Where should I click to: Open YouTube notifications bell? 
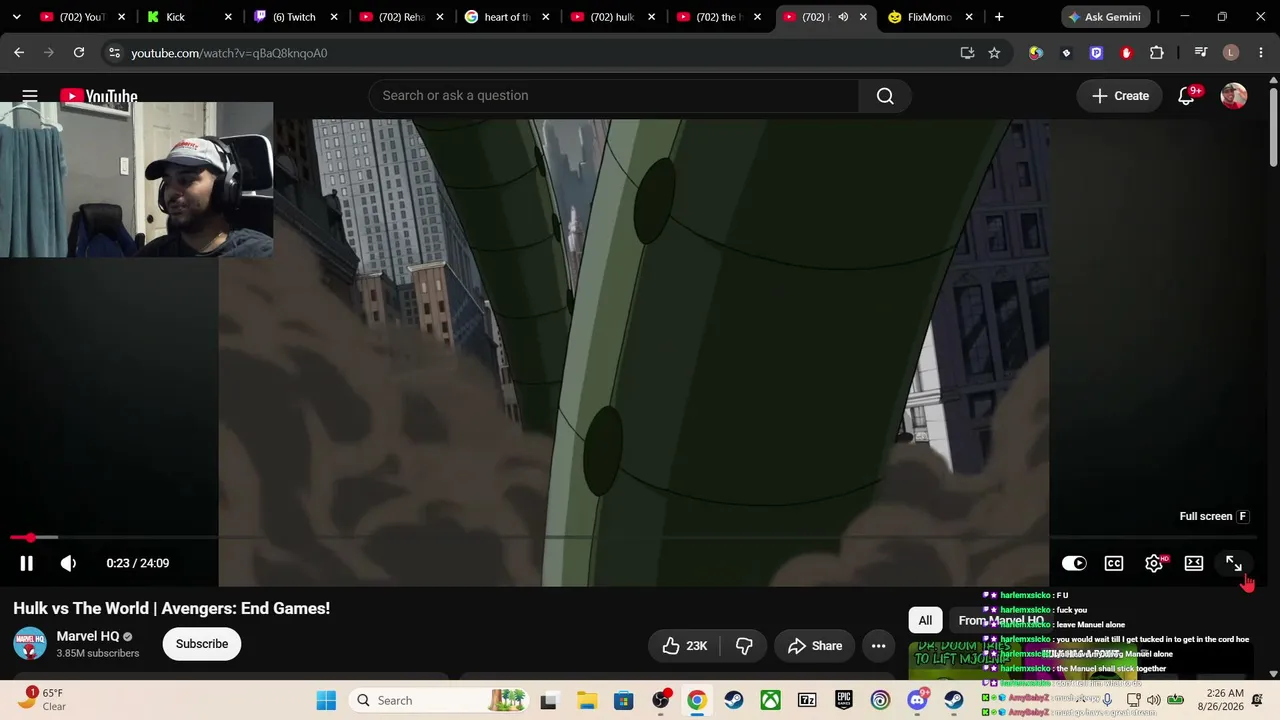tap(1187, 96)
